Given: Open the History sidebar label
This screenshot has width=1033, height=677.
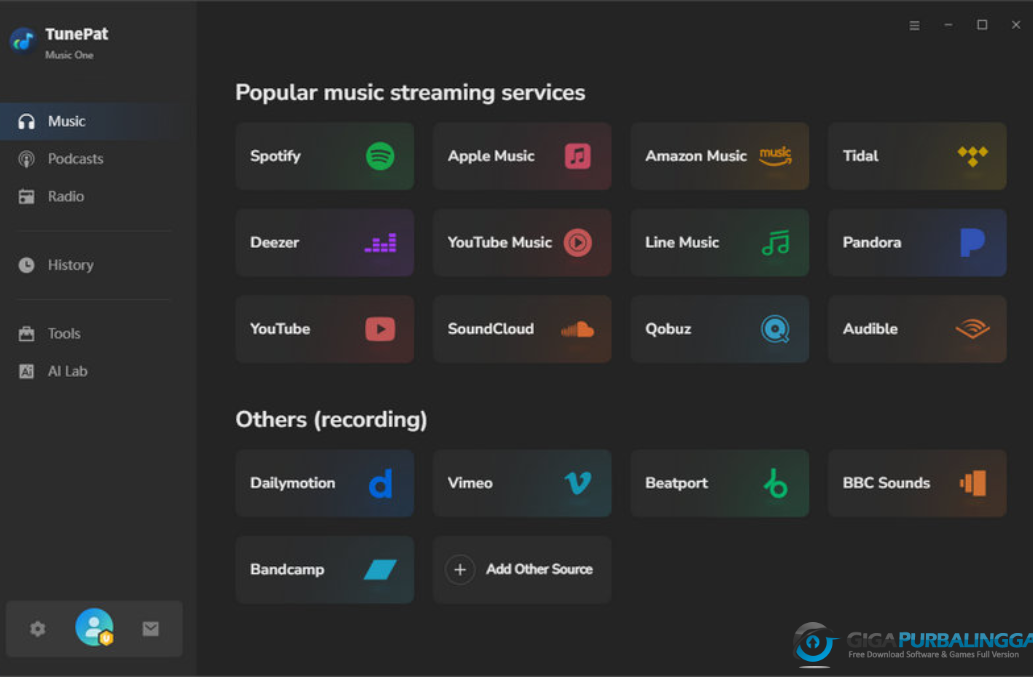Looking at the screenshot, I should point(70,265).
